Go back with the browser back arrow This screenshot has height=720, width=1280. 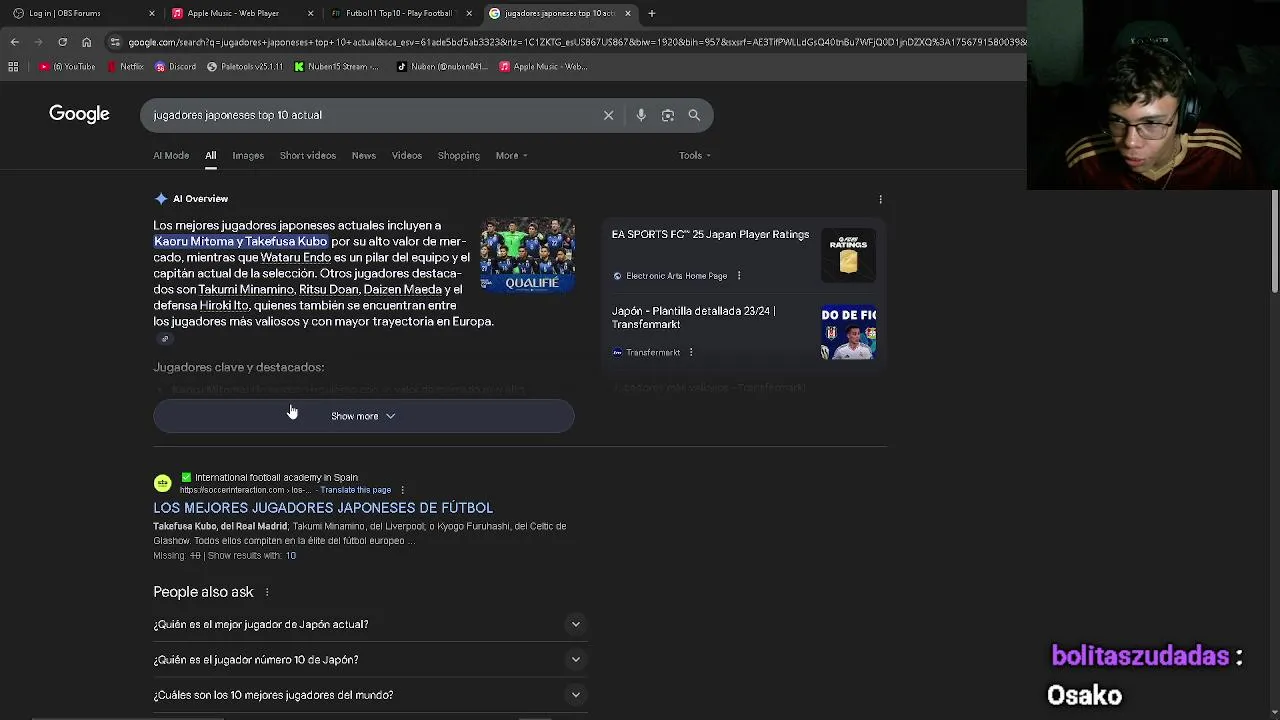tap(14, 42)
